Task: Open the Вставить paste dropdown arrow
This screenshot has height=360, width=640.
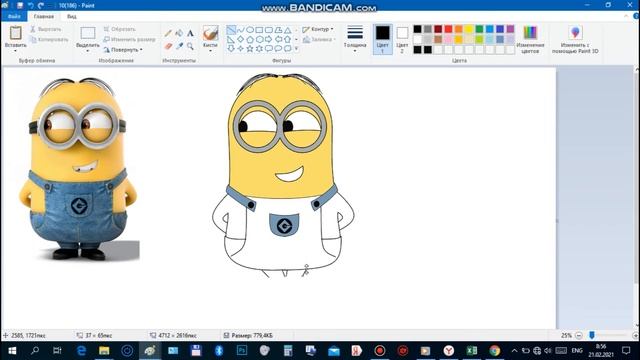Action: [x=16, y=51]
